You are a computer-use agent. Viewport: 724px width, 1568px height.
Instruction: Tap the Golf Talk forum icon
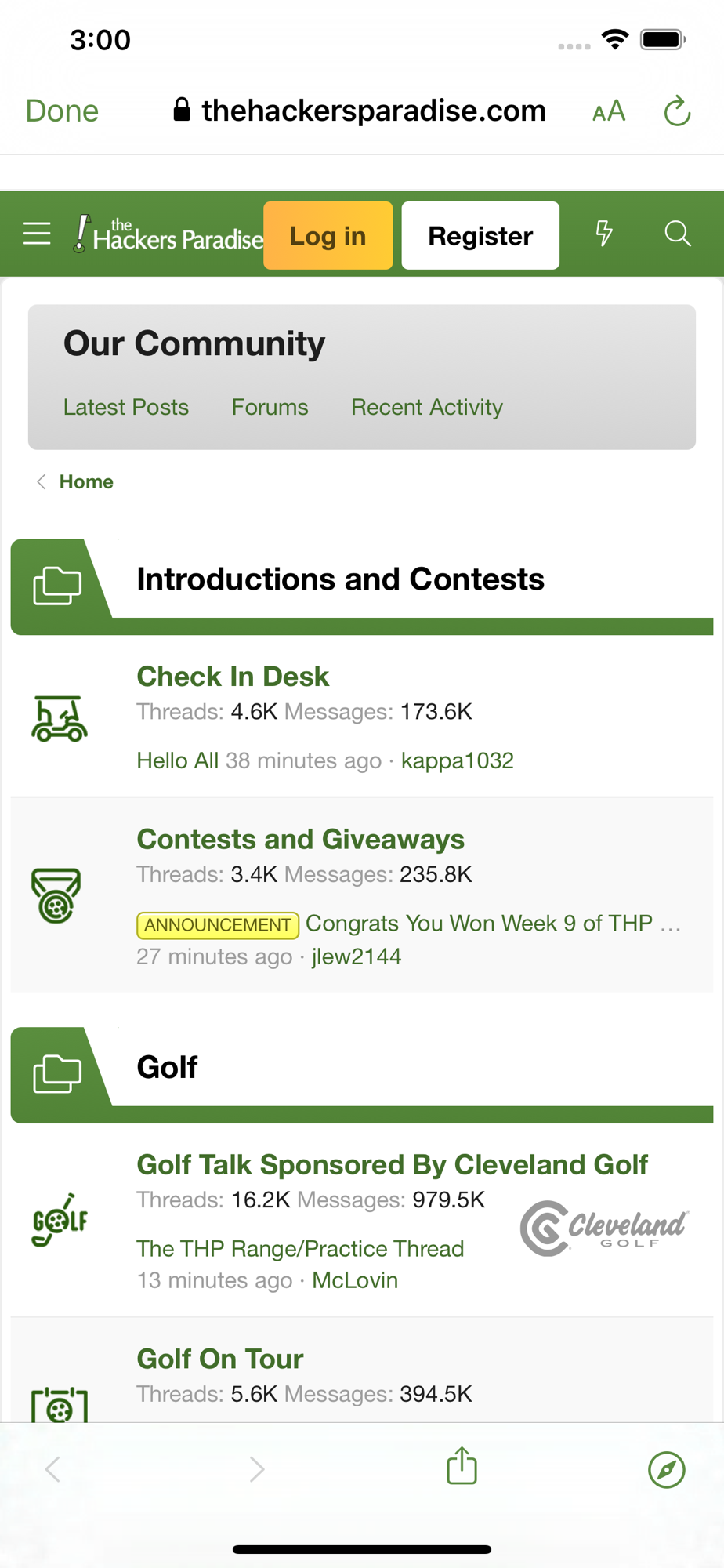pyautogui.click(x=60, y=1220)
